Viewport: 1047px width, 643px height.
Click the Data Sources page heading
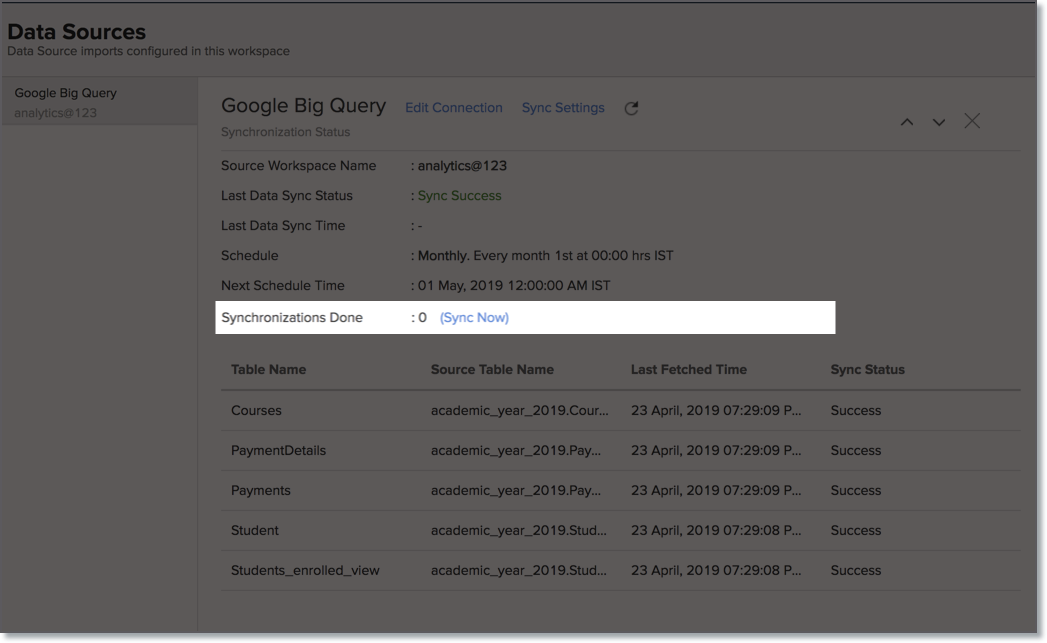(x=76, y=31)
